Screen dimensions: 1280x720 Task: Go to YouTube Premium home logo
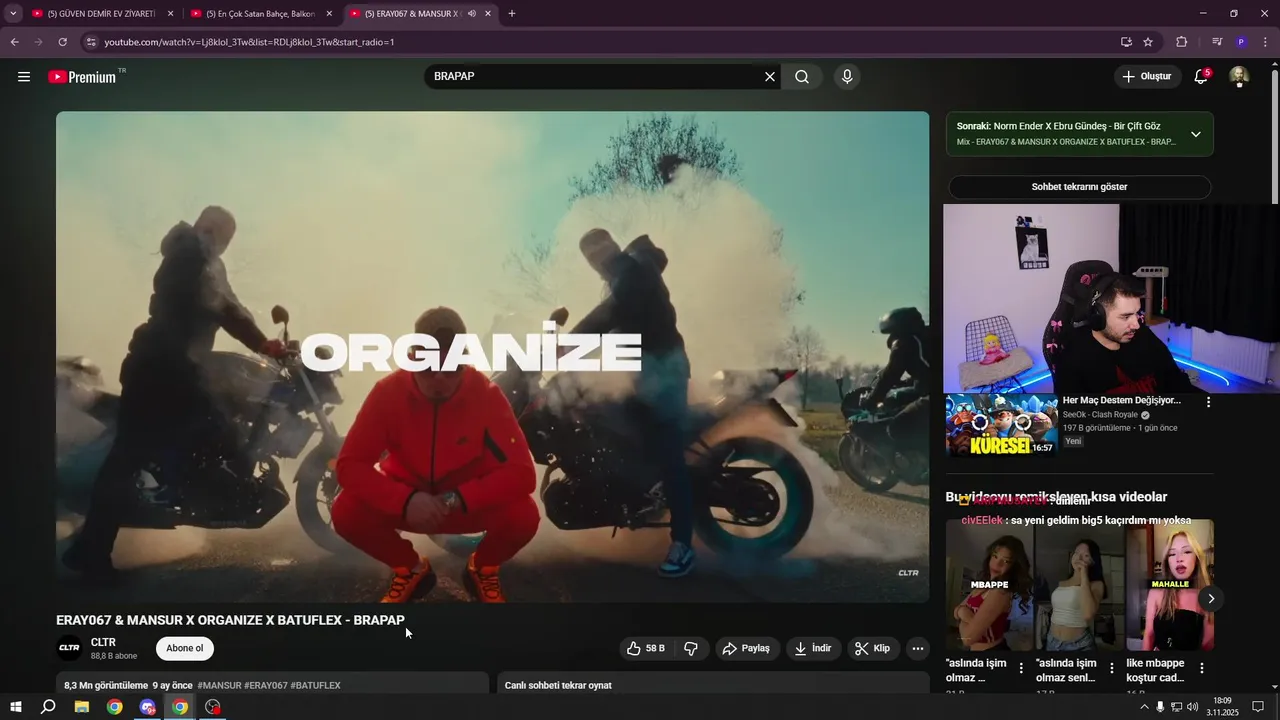tap(82, 77)
